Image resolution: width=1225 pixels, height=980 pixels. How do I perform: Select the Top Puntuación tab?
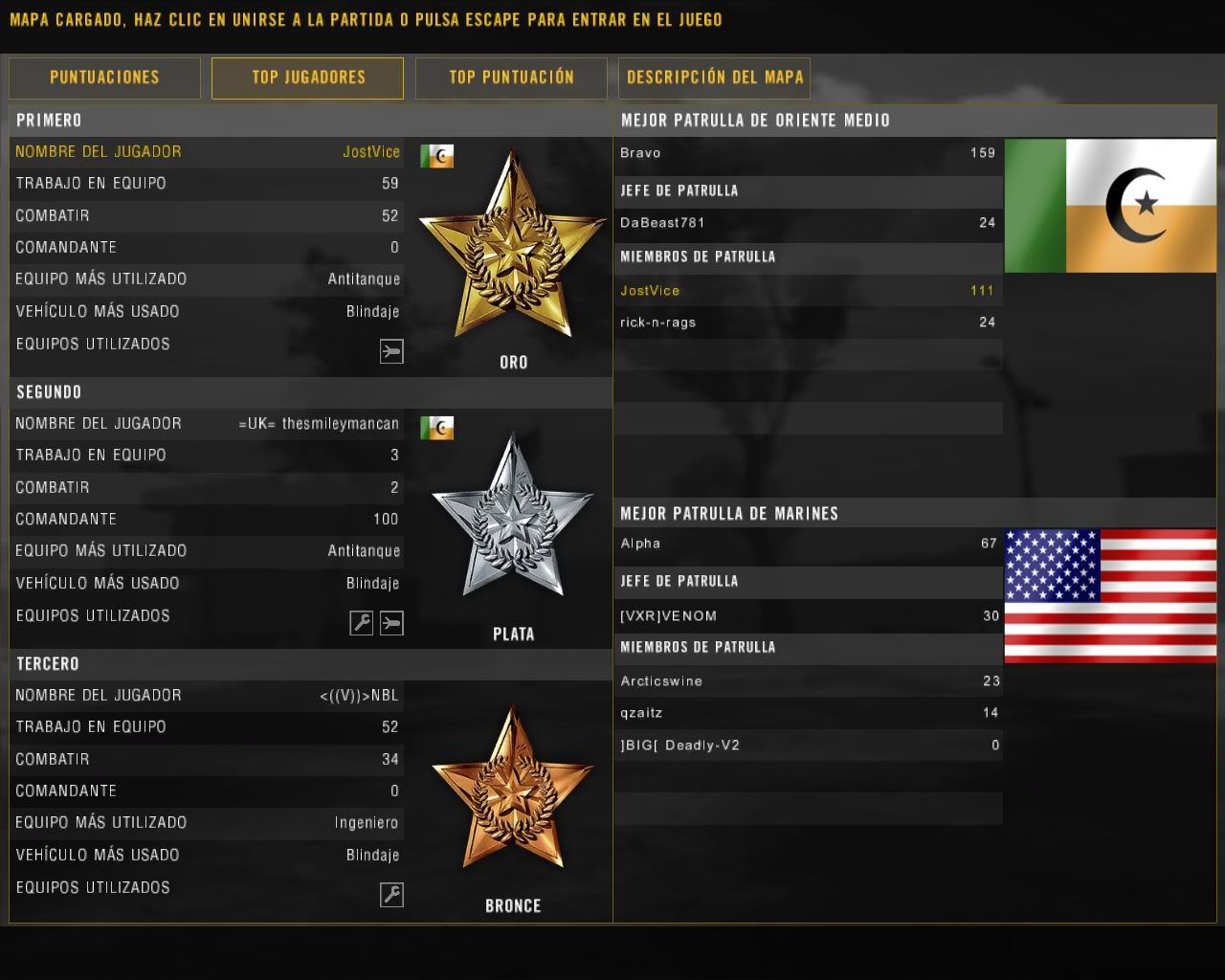(511, 78)
